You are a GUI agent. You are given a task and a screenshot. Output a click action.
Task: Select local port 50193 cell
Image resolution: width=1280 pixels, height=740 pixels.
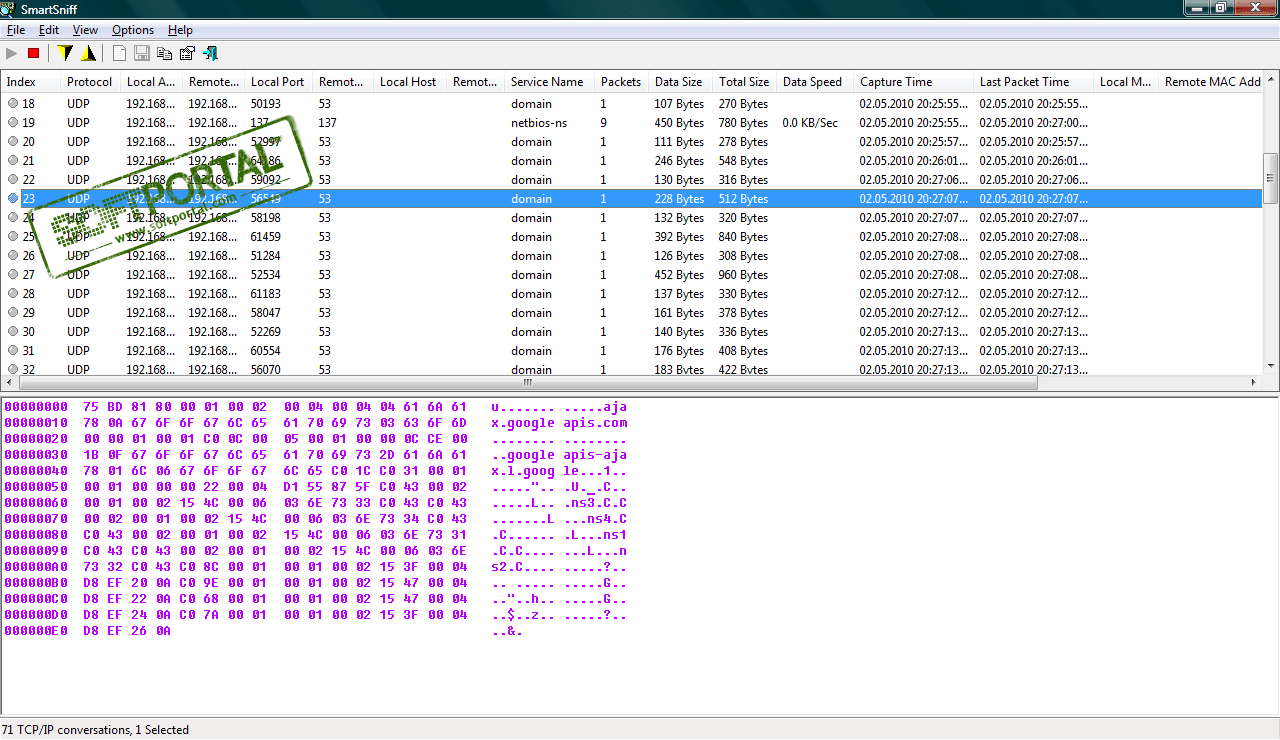tap(265, 104)
